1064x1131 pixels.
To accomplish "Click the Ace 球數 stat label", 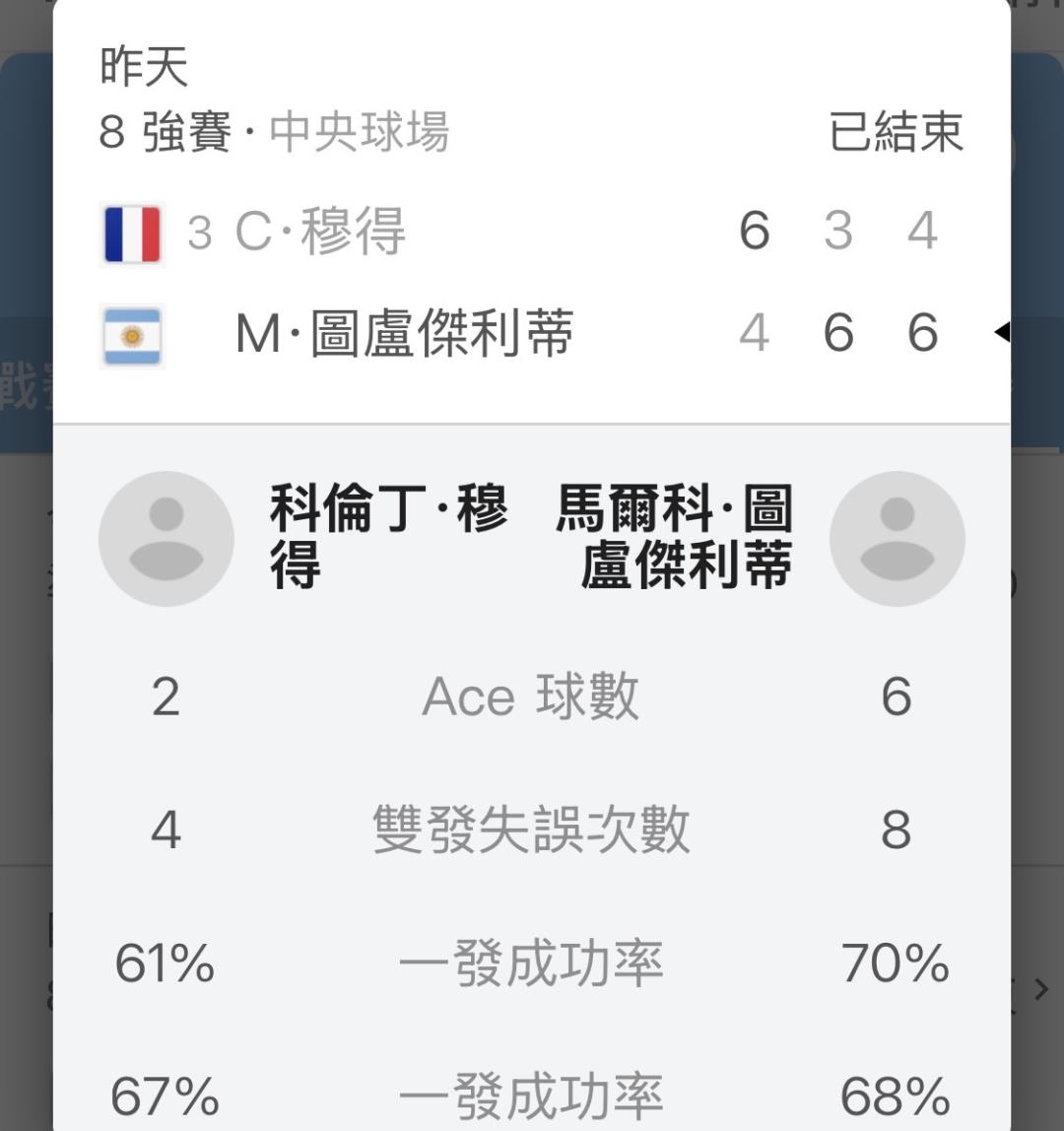I will pyautogui.click(x=530, y=698).
